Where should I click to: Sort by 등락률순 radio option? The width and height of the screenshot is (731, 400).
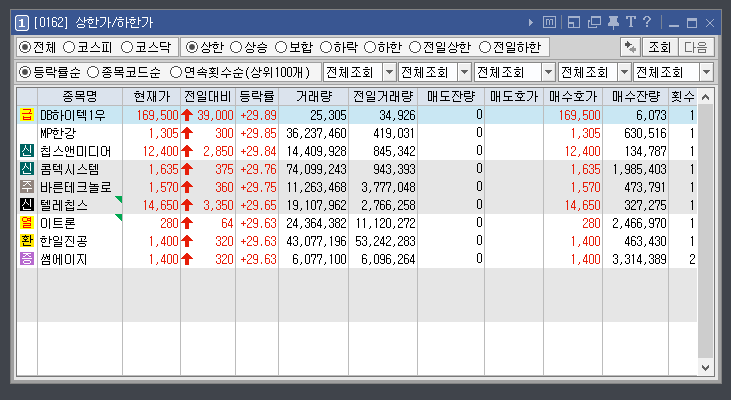24,72
